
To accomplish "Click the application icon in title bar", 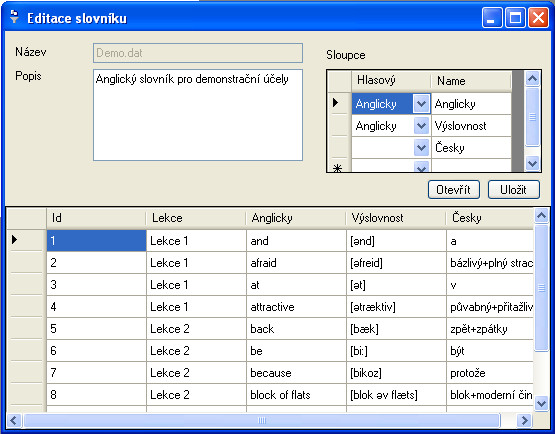I will click(x=14, y=17).
